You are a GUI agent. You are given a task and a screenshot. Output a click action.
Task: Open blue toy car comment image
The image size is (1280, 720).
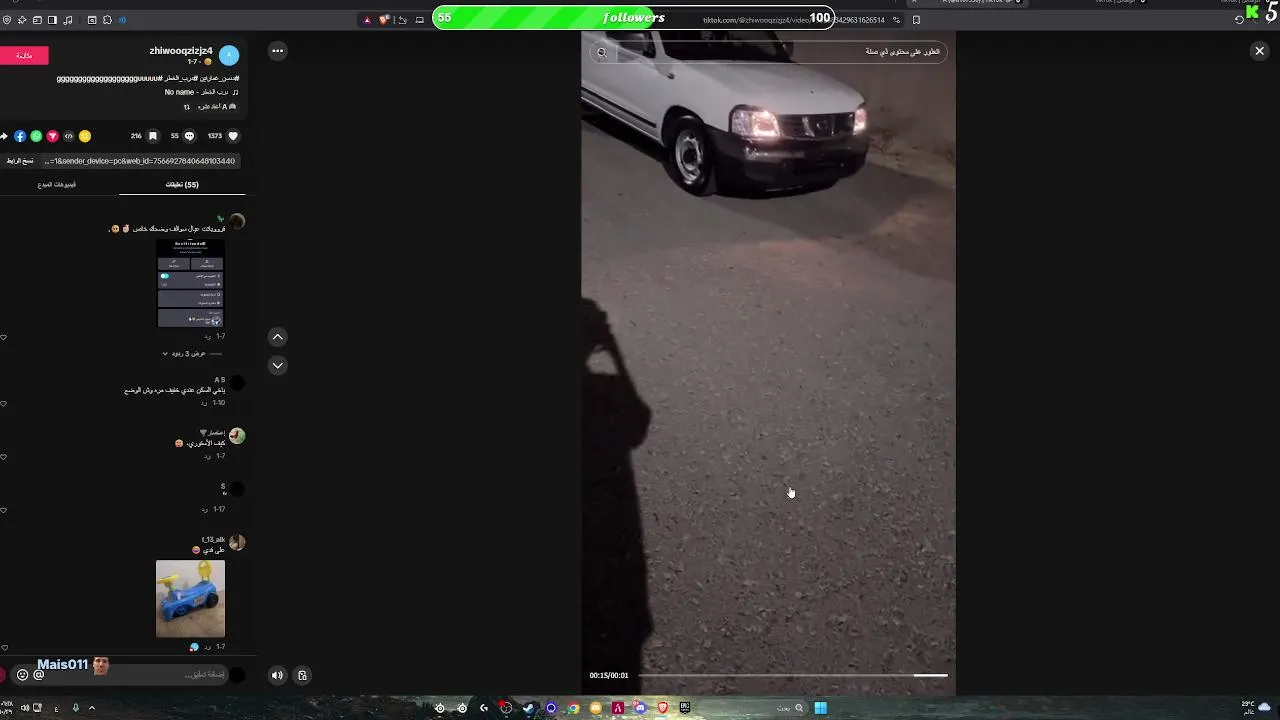(x=190, y=598)
